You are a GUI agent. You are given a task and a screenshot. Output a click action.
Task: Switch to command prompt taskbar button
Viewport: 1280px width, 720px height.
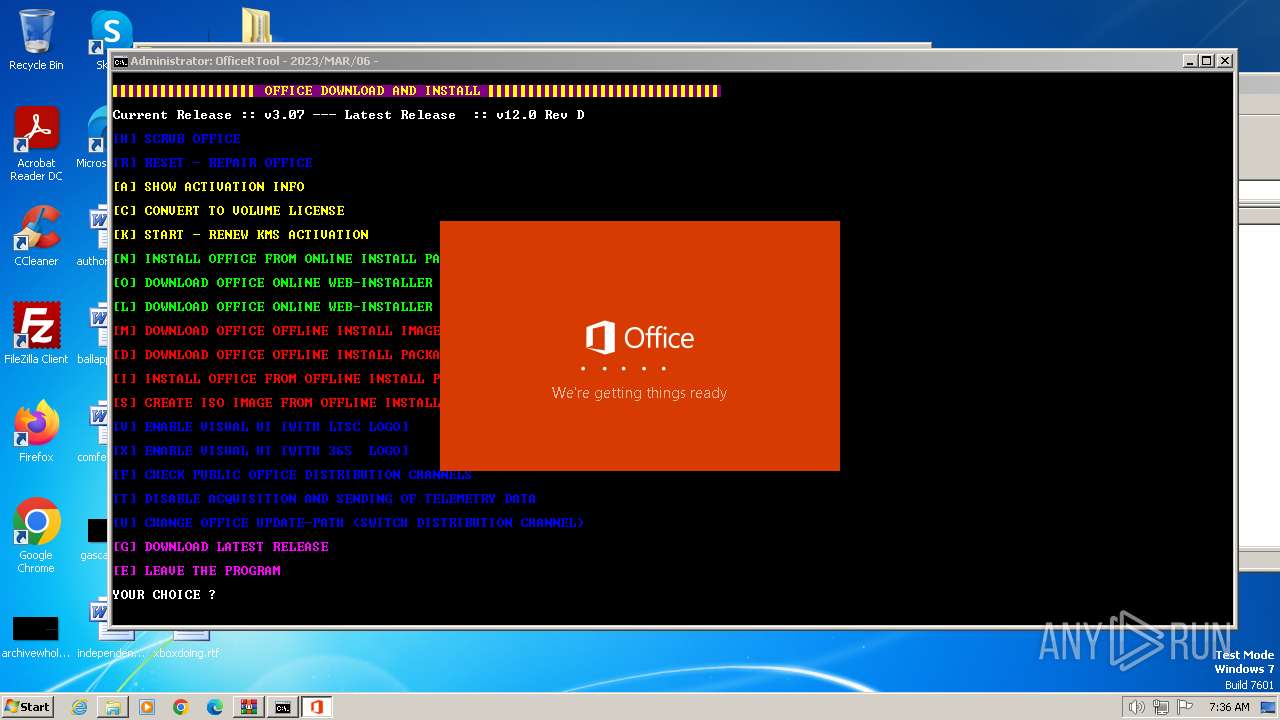pos(283,707)
